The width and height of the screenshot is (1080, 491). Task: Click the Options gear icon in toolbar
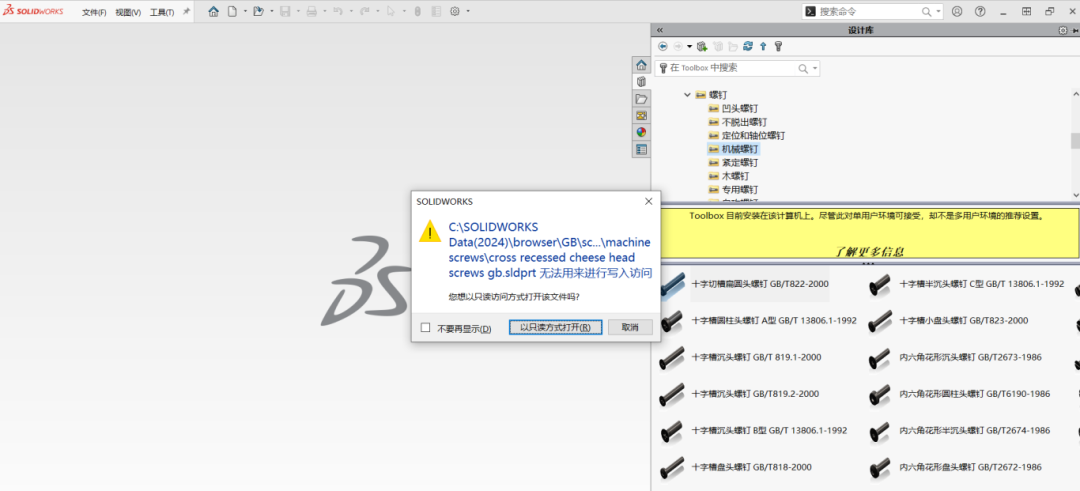tap(455, 11)
